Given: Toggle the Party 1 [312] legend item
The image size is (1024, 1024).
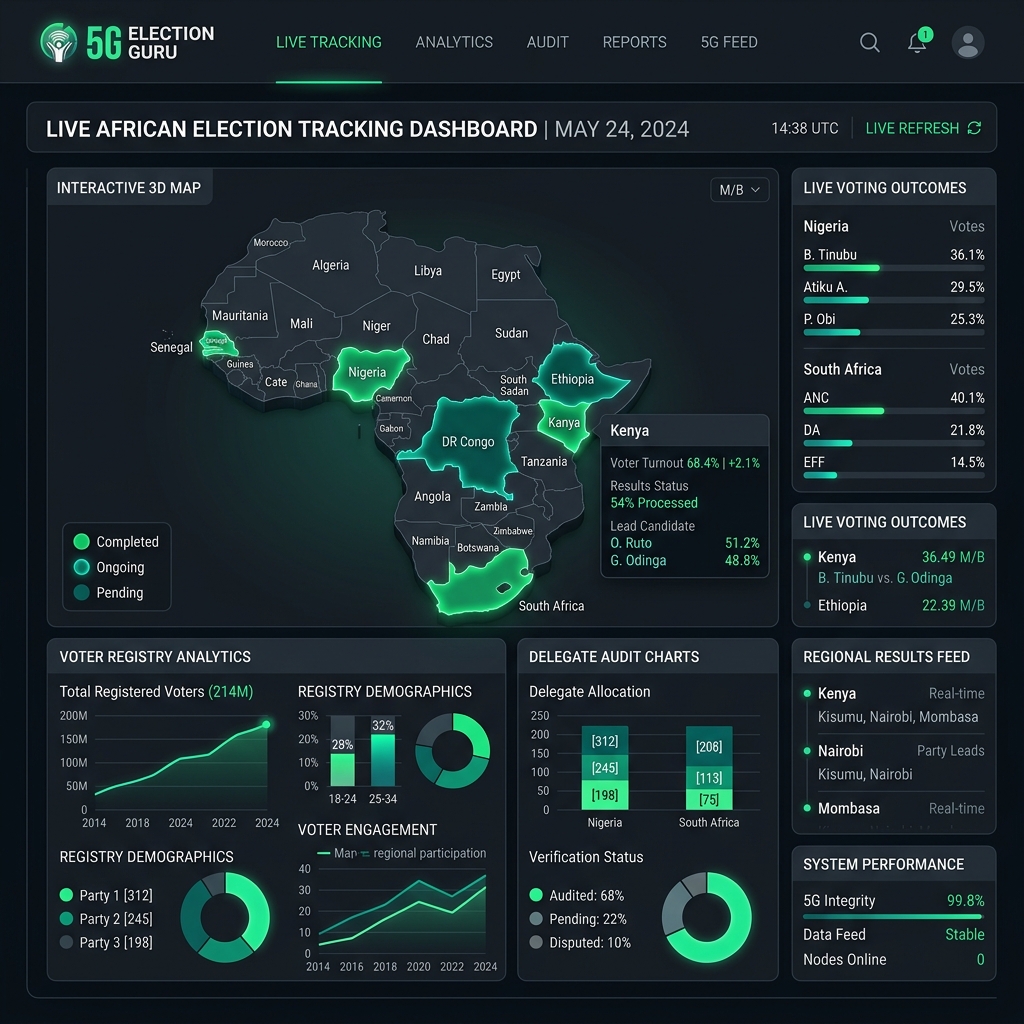Looking at the screenshot, I should pyautogui.click(x=106, y=895).
